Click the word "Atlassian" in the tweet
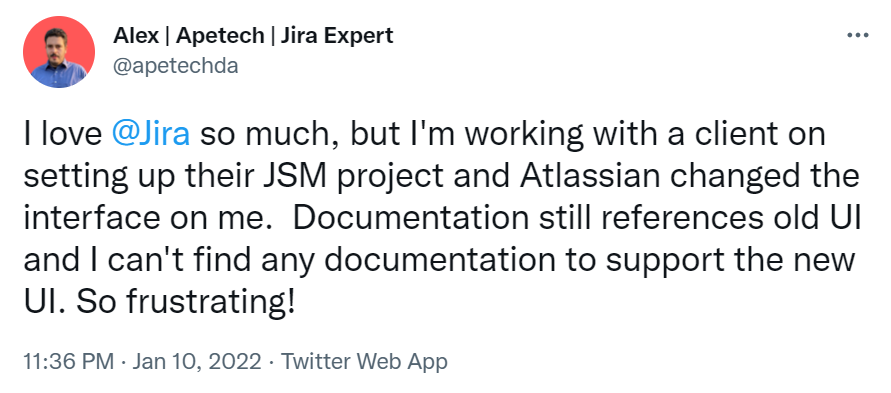 590,177
